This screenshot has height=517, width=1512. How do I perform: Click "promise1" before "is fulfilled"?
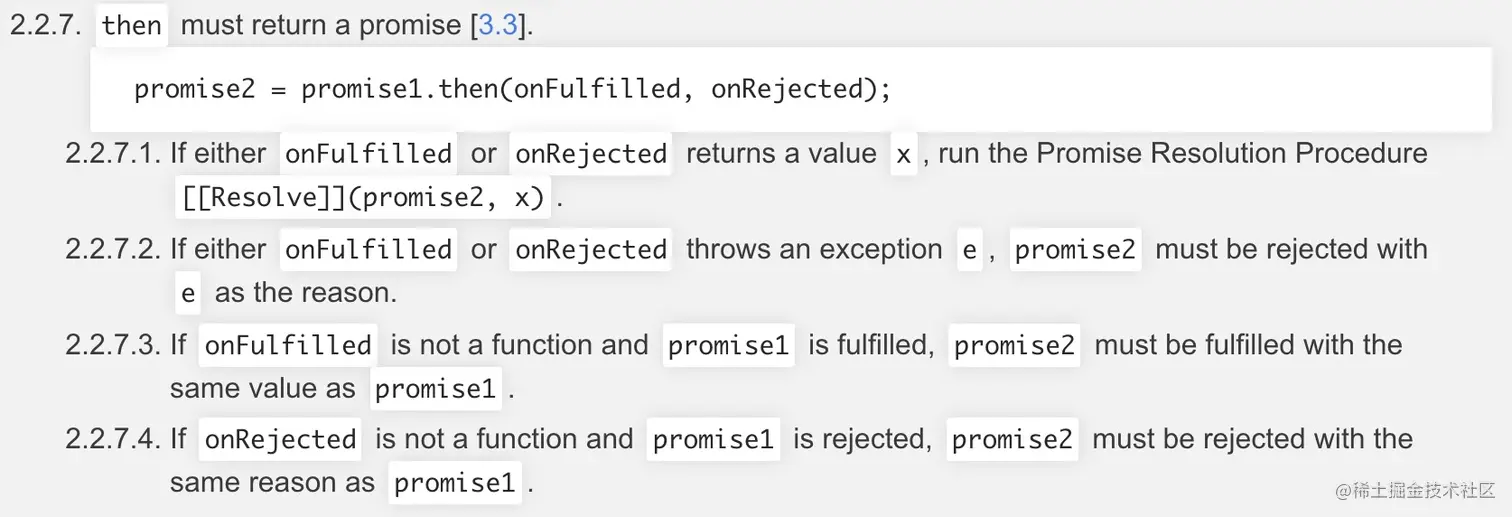[728, 345]
